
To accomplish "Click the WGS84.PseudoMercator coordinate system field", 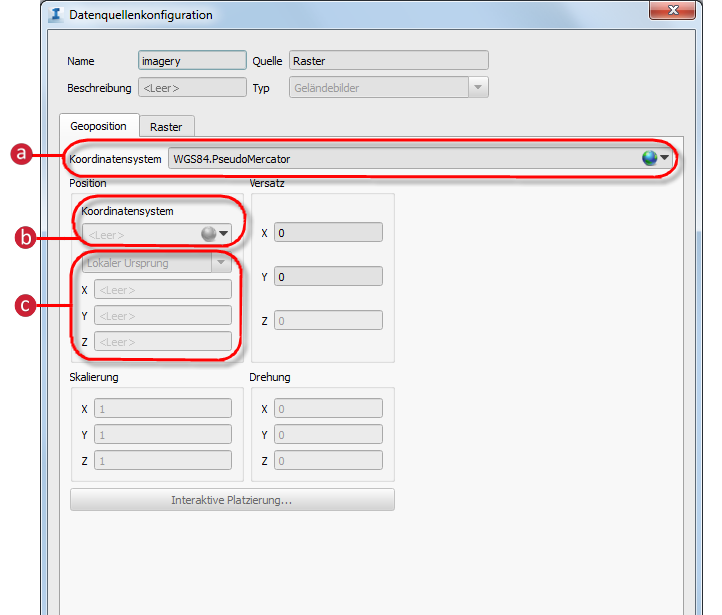I will (421, 159).
